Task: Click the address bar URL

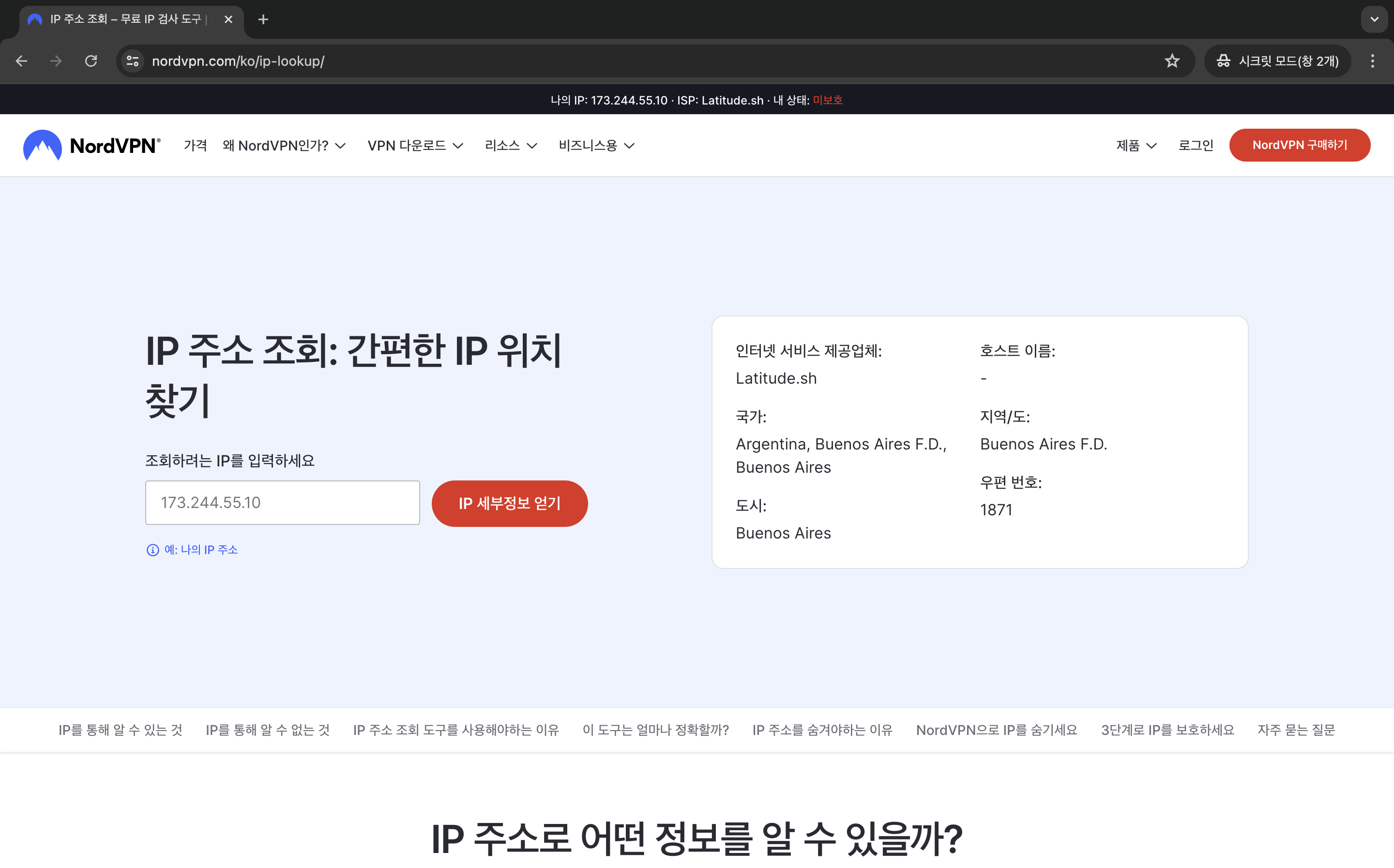Action: click(238, 61)
